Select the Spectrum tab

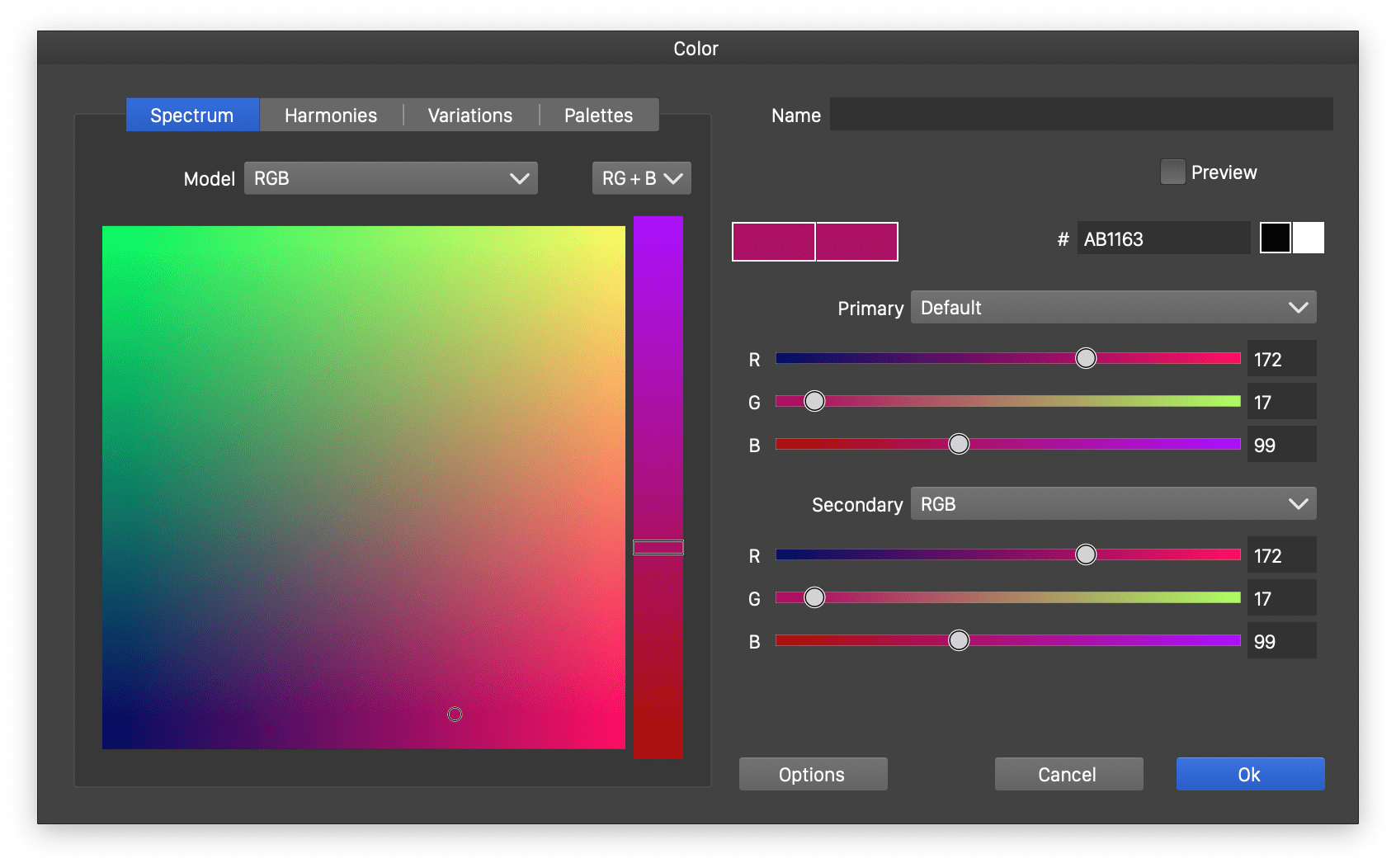(x=191, y=115)
